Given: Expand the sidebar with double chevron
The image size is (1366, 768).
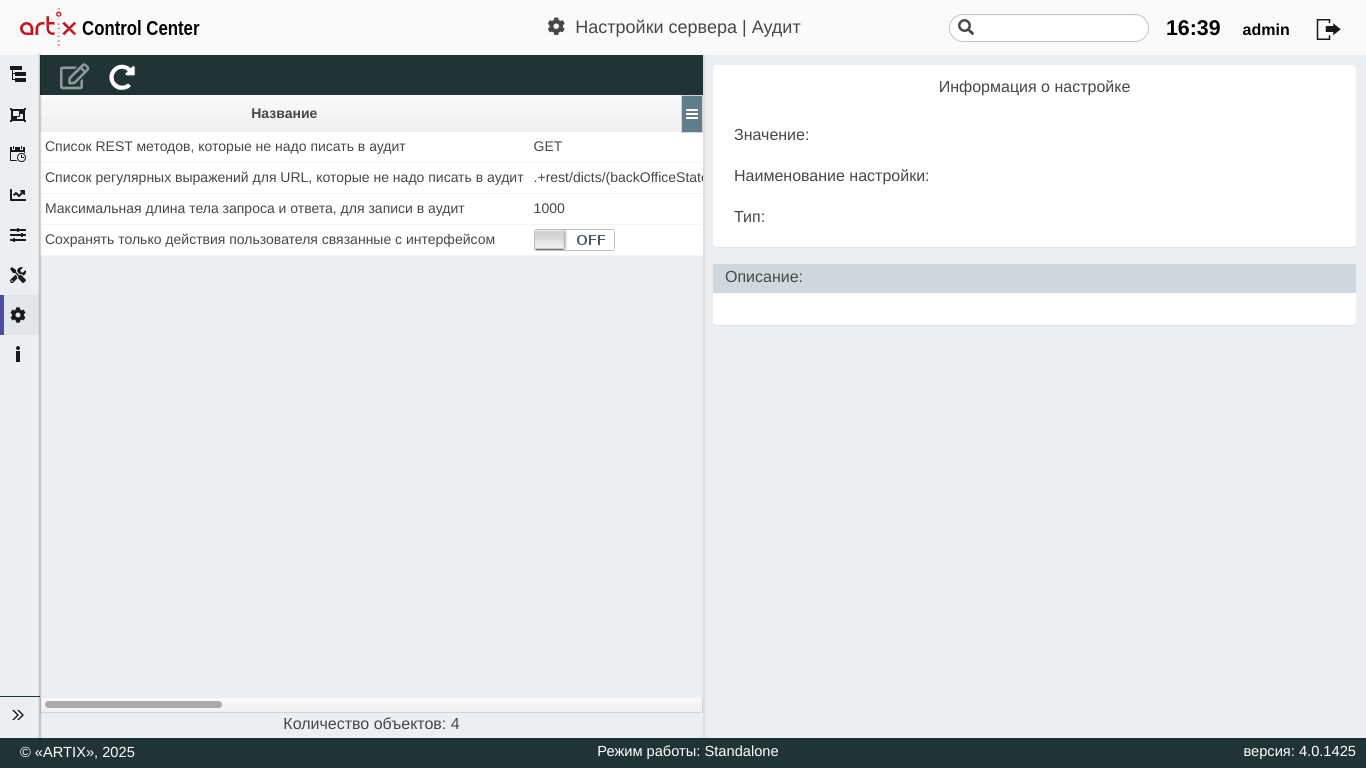Looking at the screenshot, I should (x=18, y=715).
